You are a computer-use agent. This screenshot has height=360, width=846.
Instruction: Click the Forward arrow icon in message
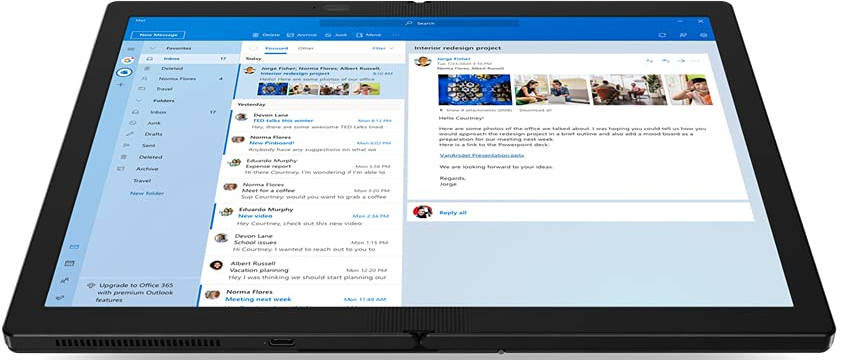coord(681,60)
